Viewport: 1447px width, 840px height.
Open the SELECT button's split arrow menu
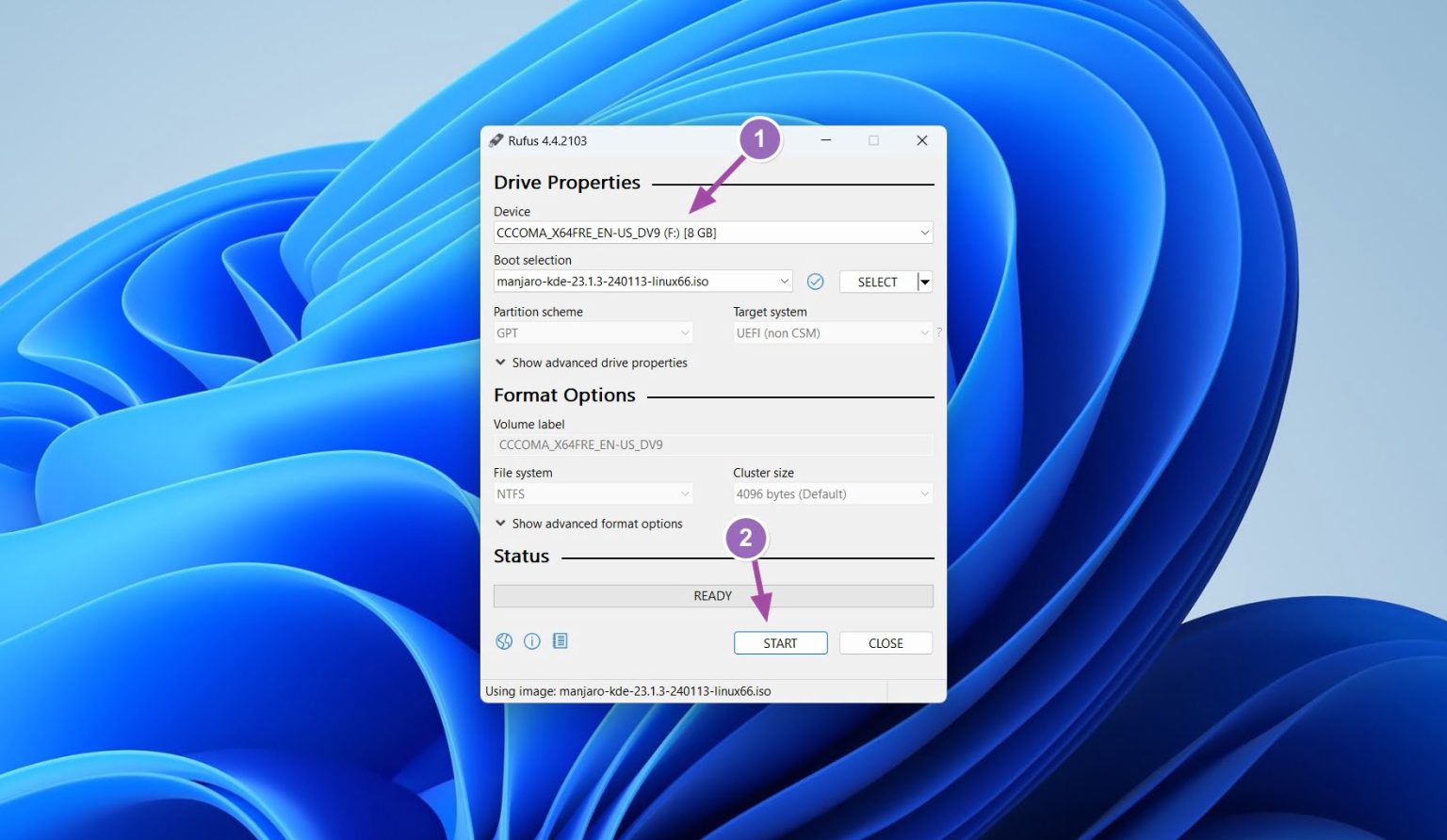(x=922, y=281)
